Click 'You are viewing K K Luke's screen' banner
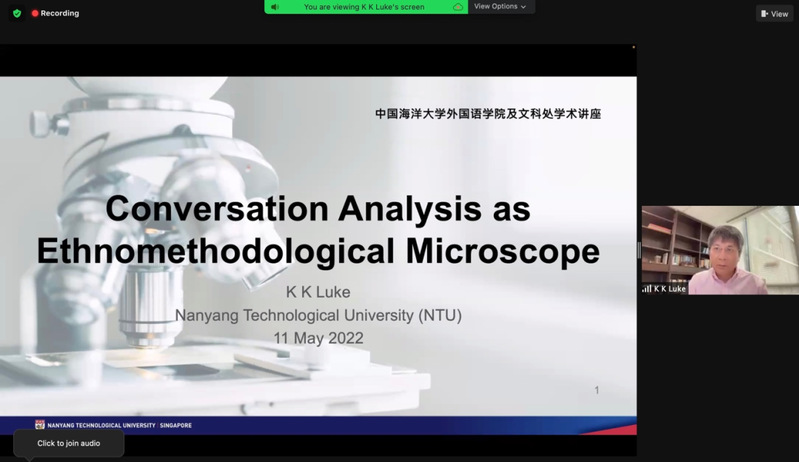 point(364,7)
